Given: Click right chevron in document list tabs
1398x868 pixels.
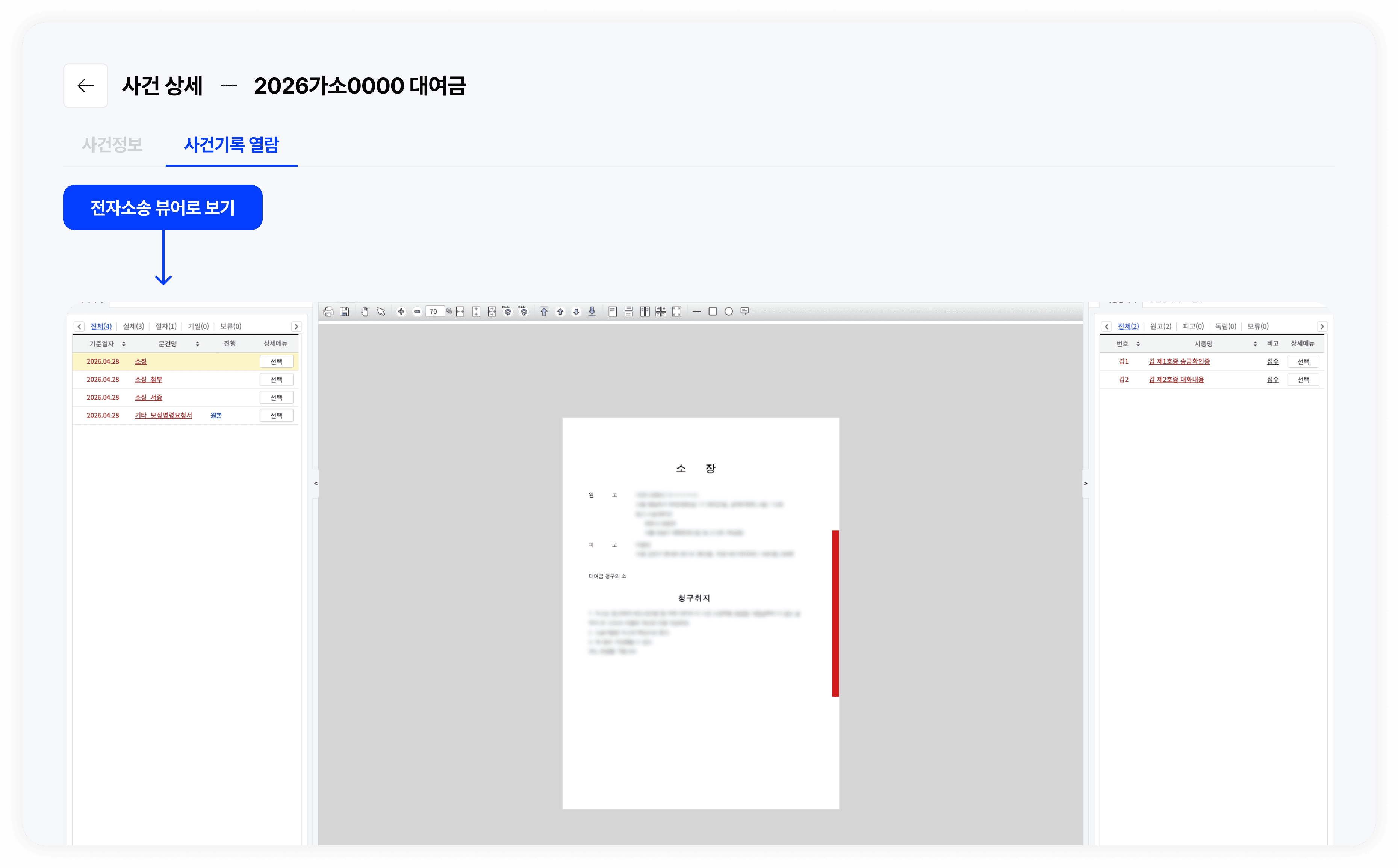Looking at the screenshot, I should (x=296, y=327).
